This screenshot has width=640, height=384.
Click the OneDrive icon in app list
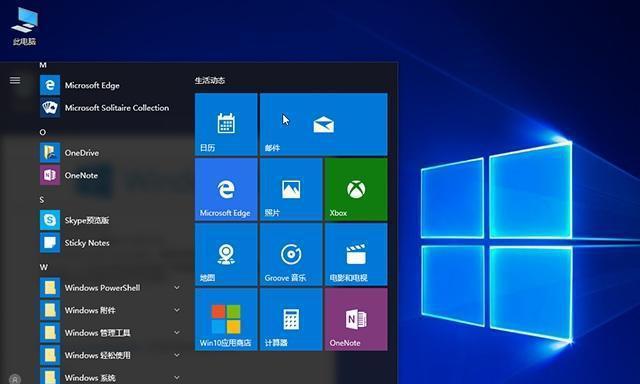coord(50,153)
